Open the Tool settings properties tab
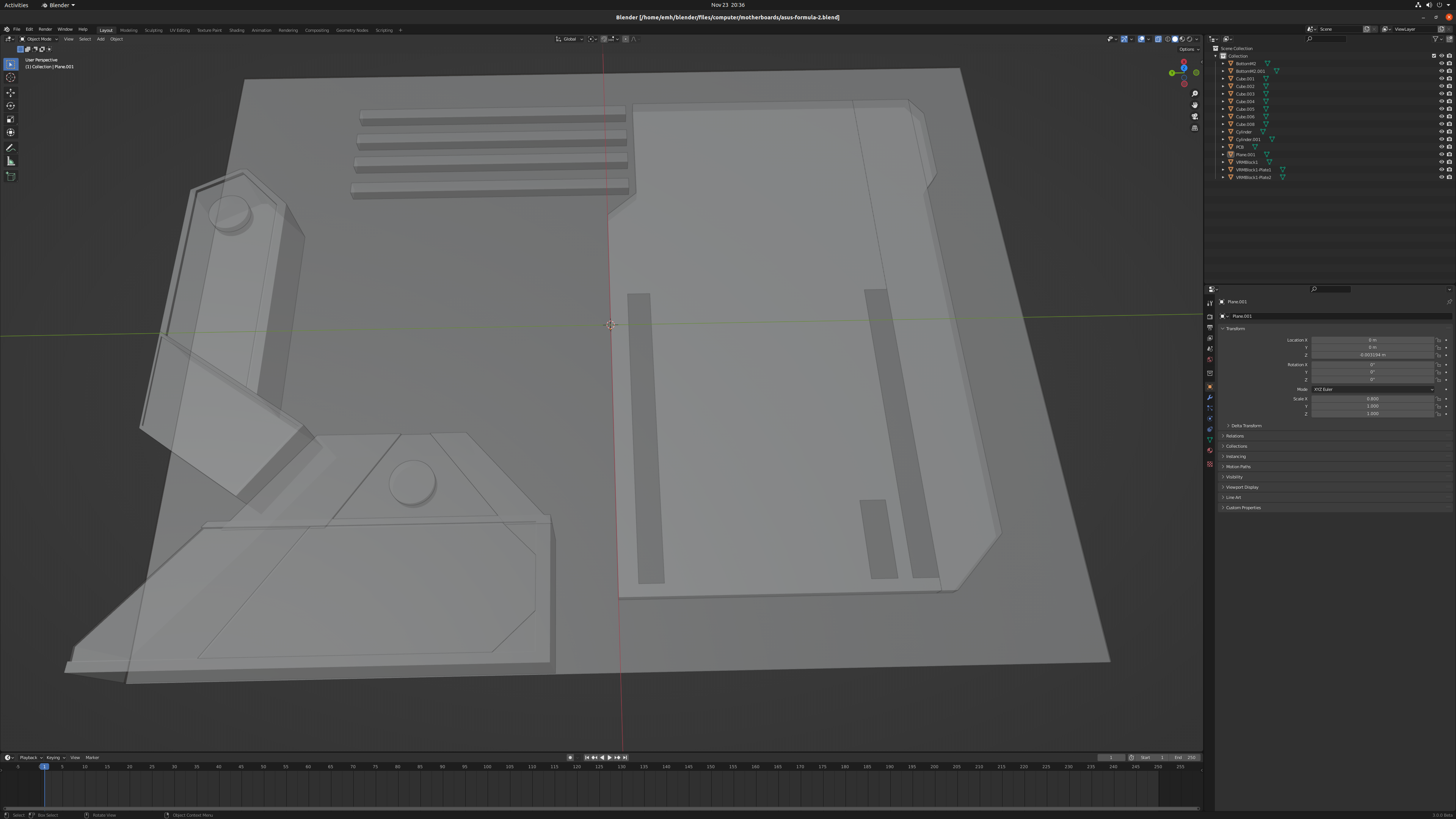The image size is (1456, 819). coord(1210,303)
